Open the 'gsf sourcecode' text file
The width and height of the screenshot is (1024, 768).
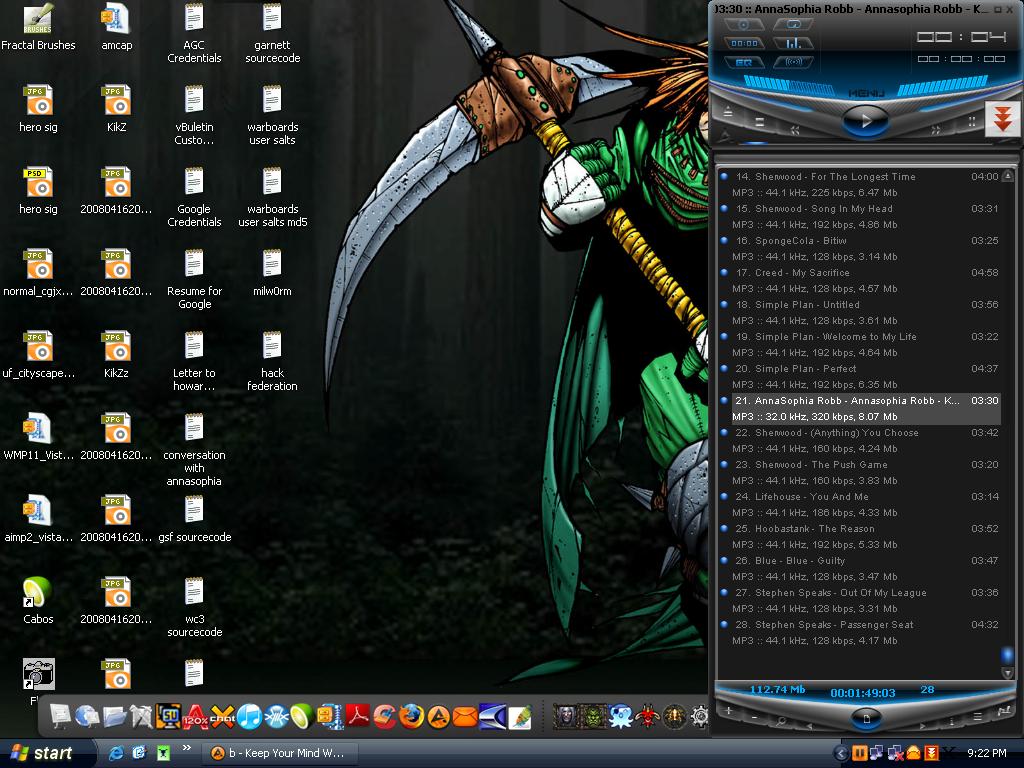(x=194, y=519)
